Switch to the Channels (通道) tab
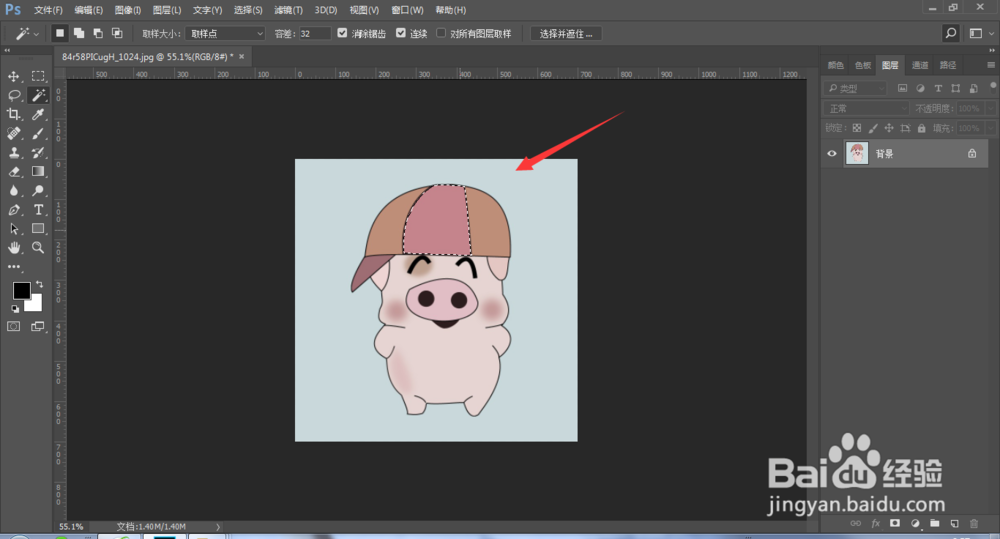The image size is (1000, 539). [x=920, y=65]
